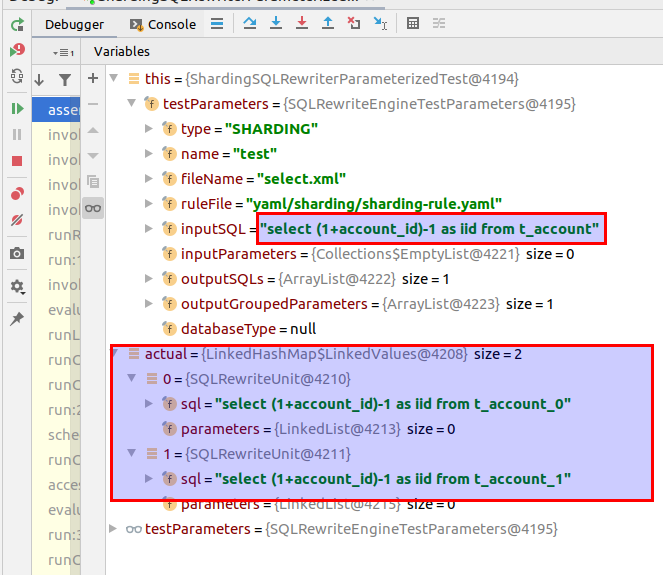Expand outputGroupedParameters list
The width and height of the screenshot is (663, 575).
(148, 303)
